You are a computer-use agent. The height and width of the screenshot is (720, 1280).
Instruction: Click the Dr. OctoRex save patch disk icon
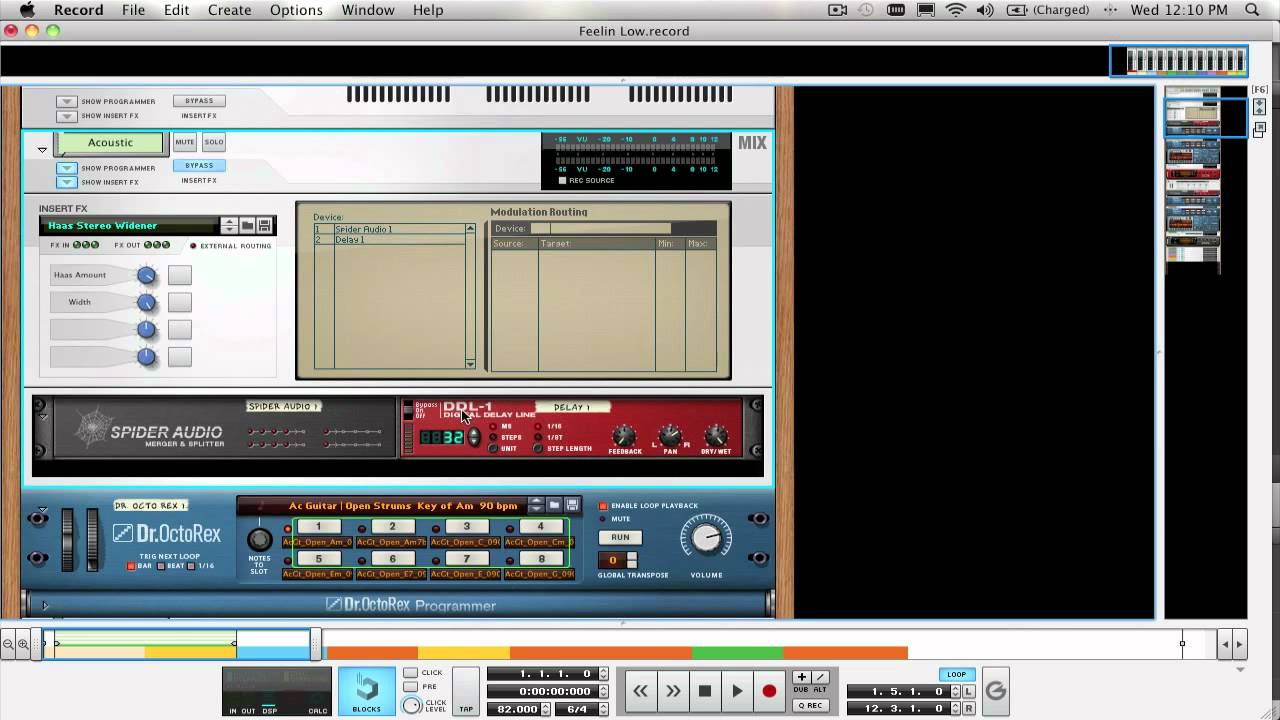pos(571,505)
